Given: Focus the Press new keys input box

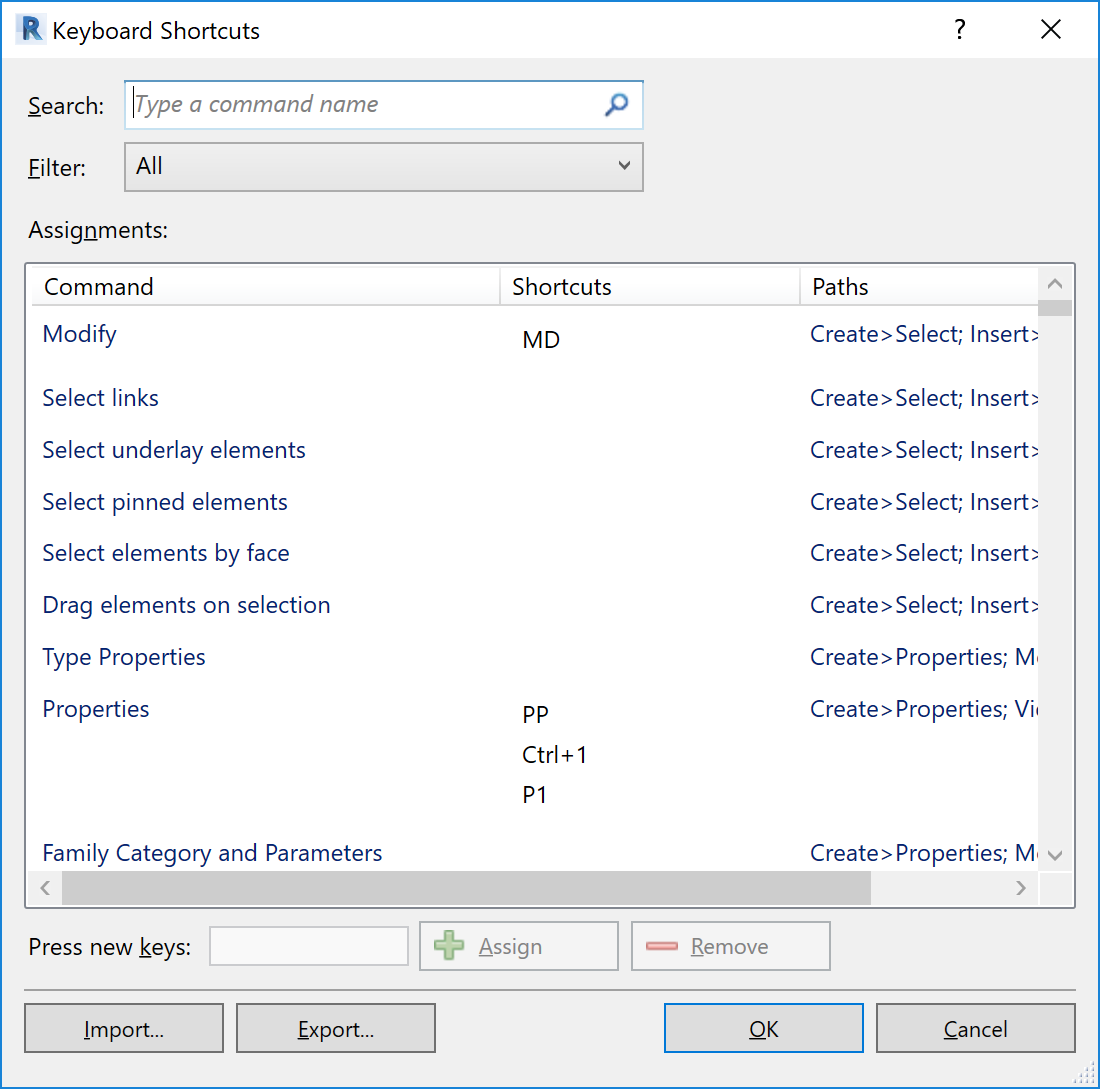Looking at the screenshot, I should coord(309,946).
